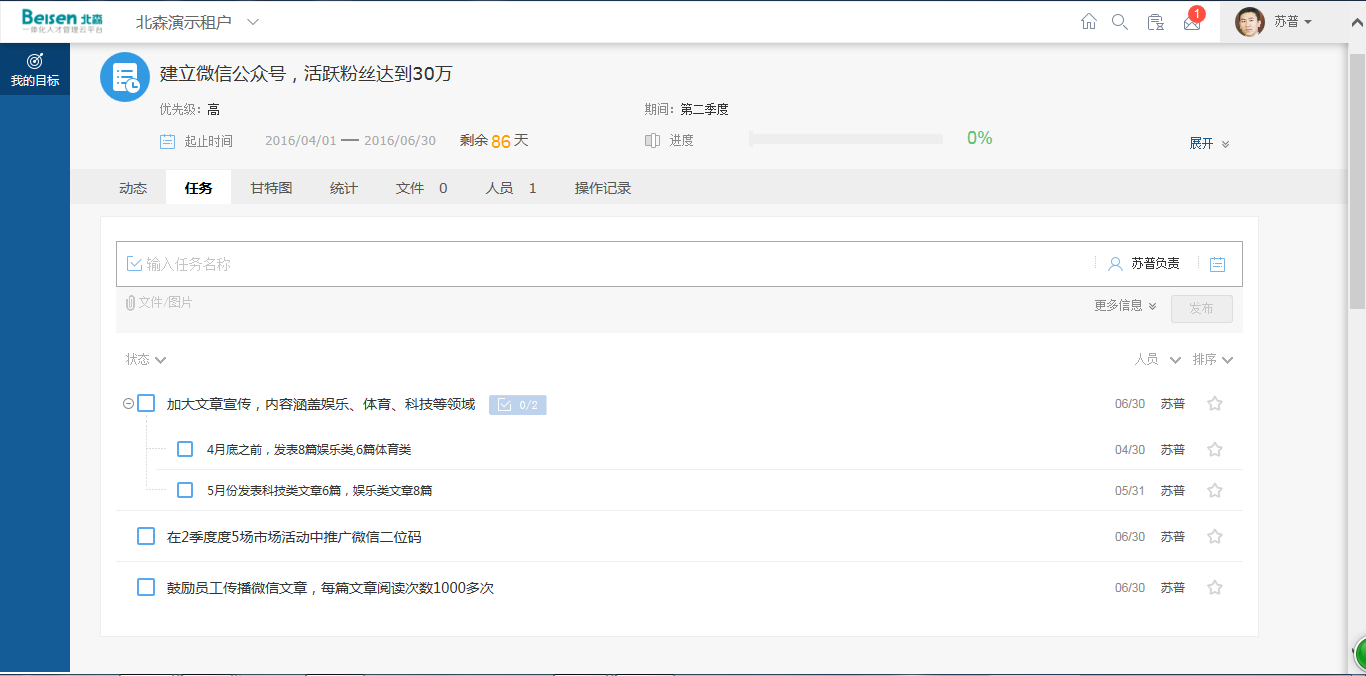Click the 进度 progress bar
Viewport: 1366px width, 676px height.
846,140
